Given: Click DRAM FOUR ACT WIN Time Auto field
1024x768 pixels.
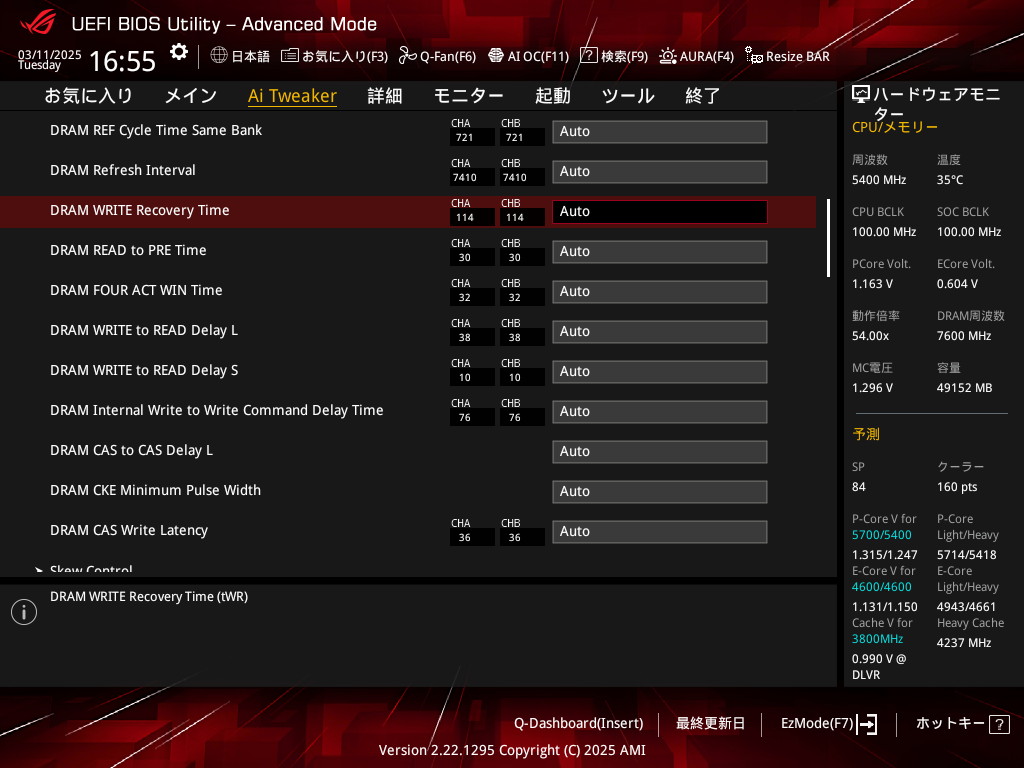Looking at the screenshot, I should point(660,292).
